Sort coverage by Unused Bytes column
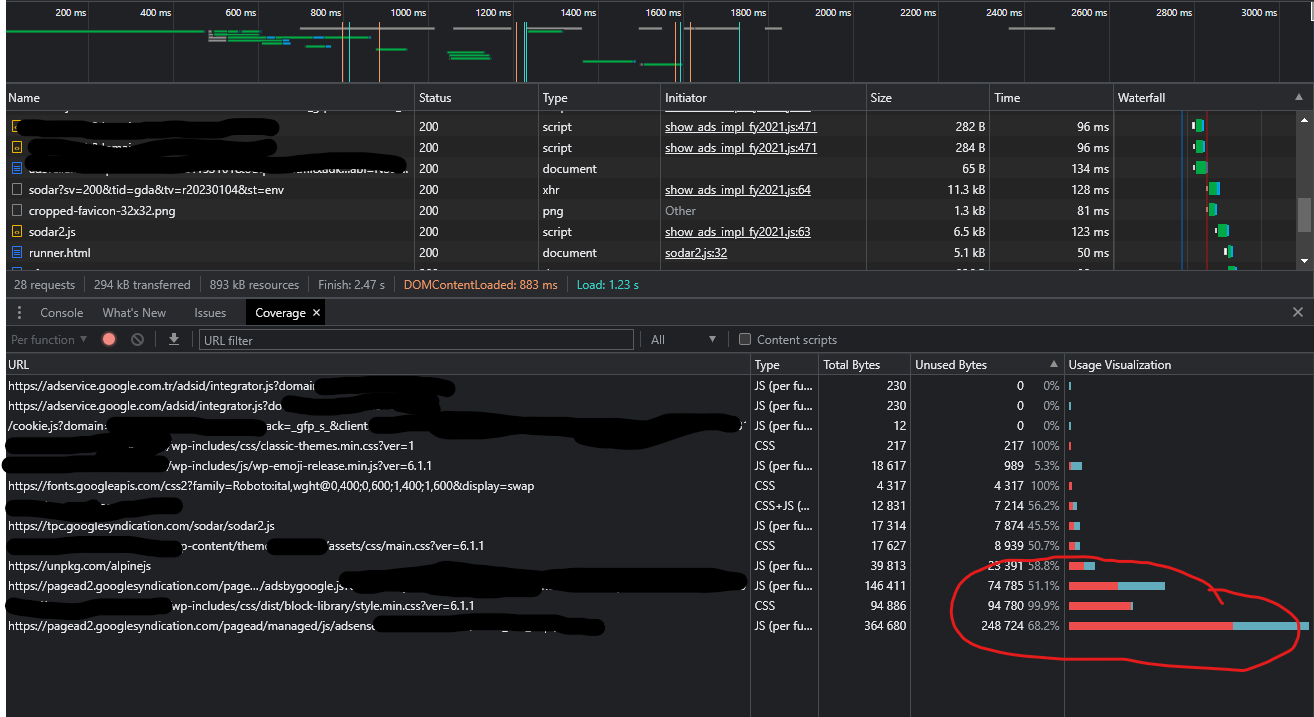1314x717 pixels. (987, 365)
